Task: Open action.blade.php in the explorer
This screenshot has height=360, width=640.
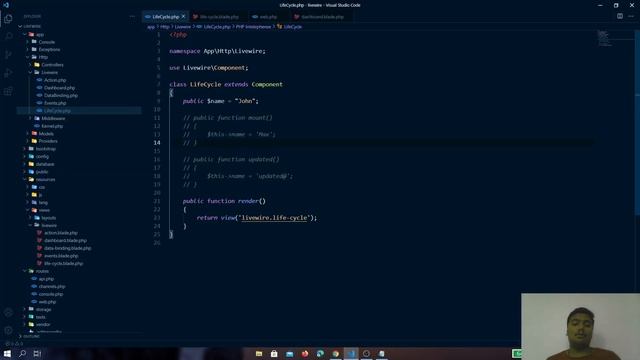Action: click(x=61, y=233)
